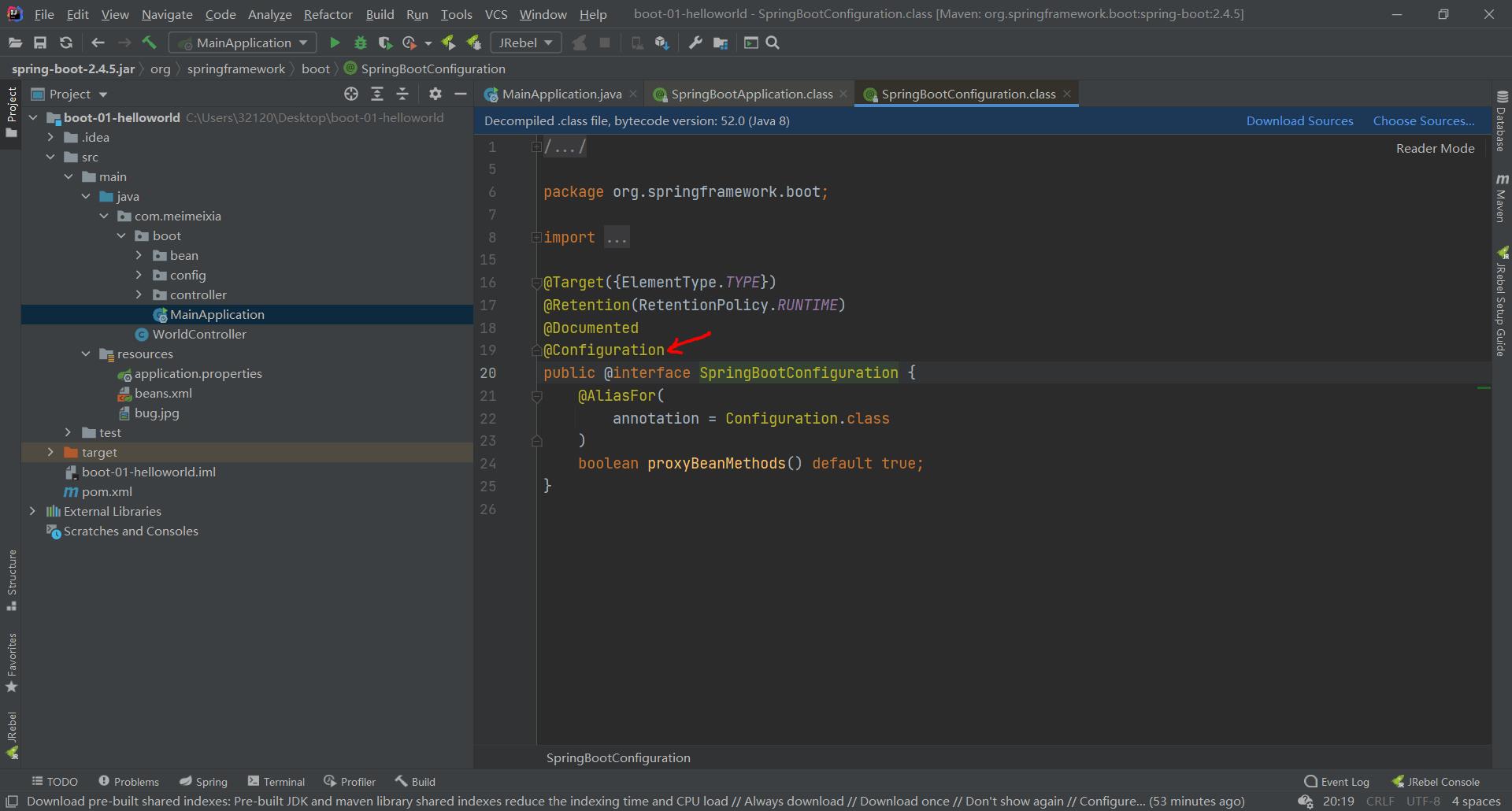Open the JRebel dropdown in toolbar
Image resolution: width=1512 pixels, height=811 pixels.
point(525,43)
